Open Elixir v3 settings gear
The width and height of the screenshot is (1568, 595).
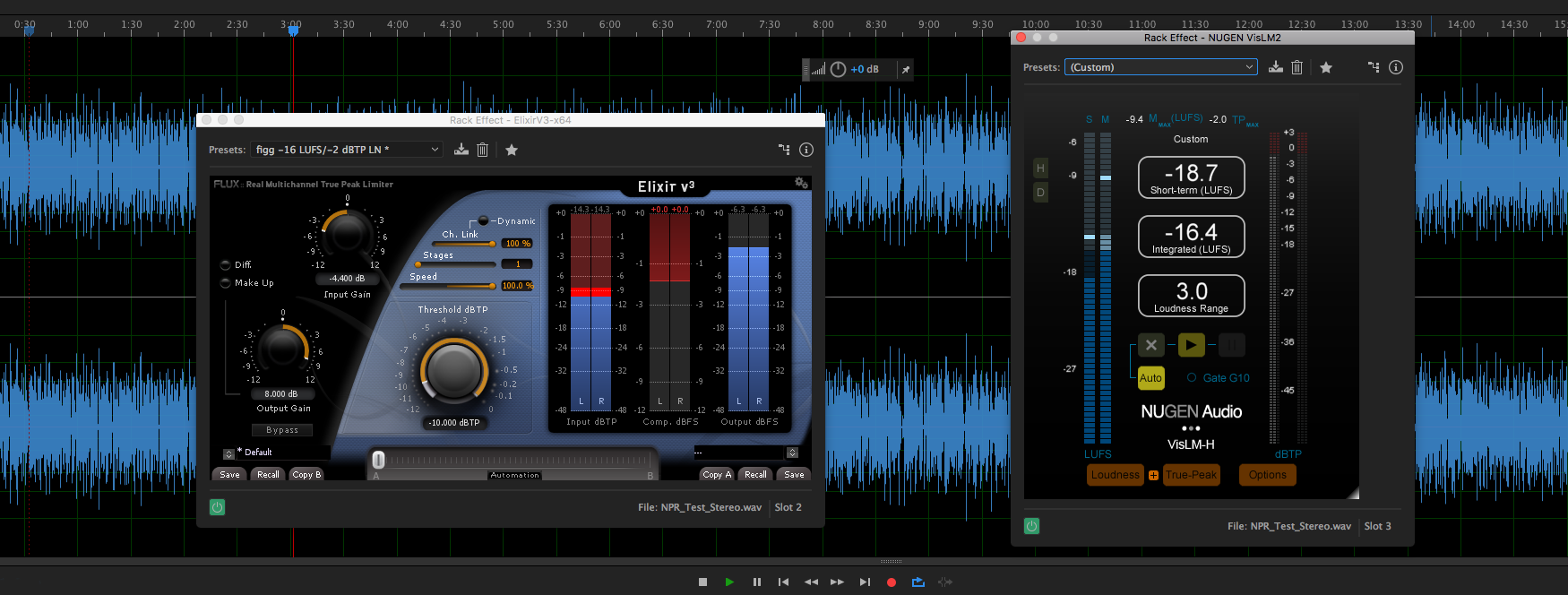801,183
